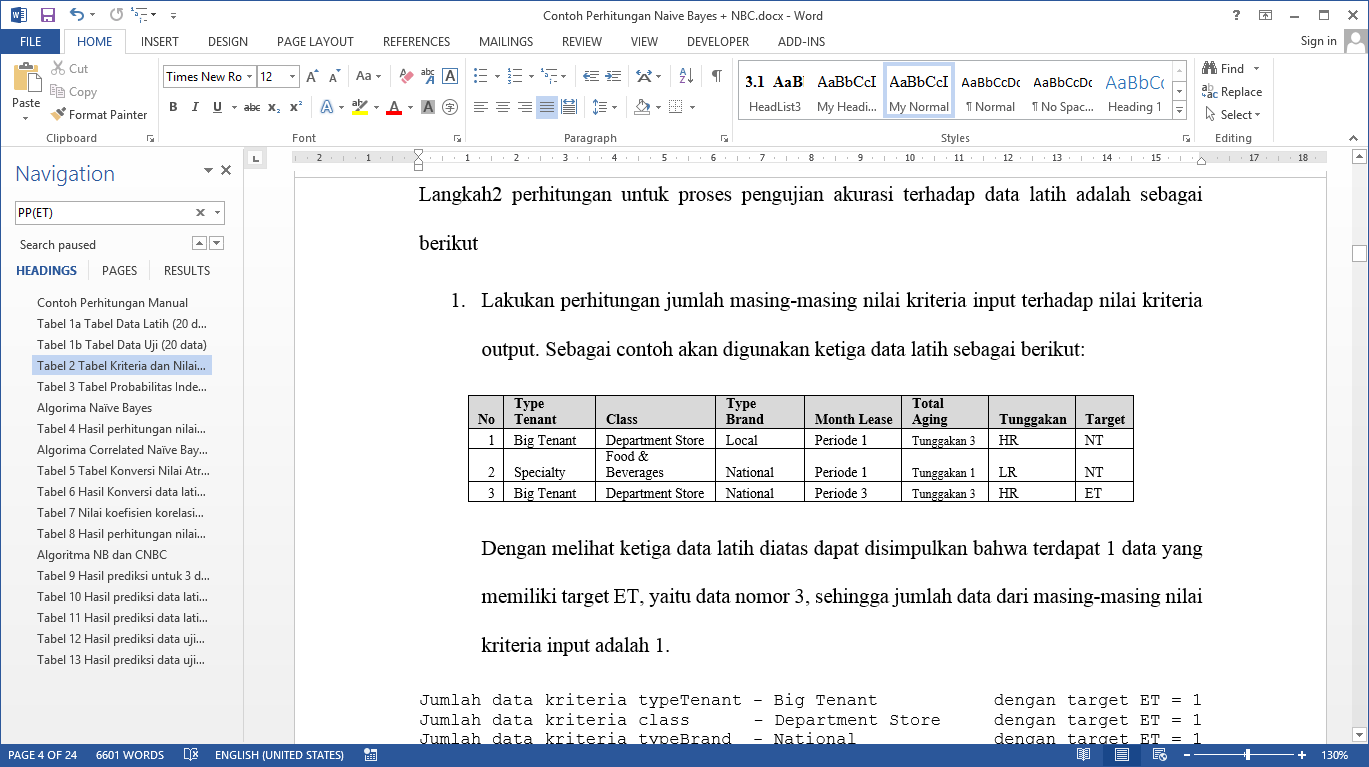This screenshot has width=1369, height=767.
Task: Open the navigation search options dropdown
Action: pyautogui.click(x=217, y=212)
